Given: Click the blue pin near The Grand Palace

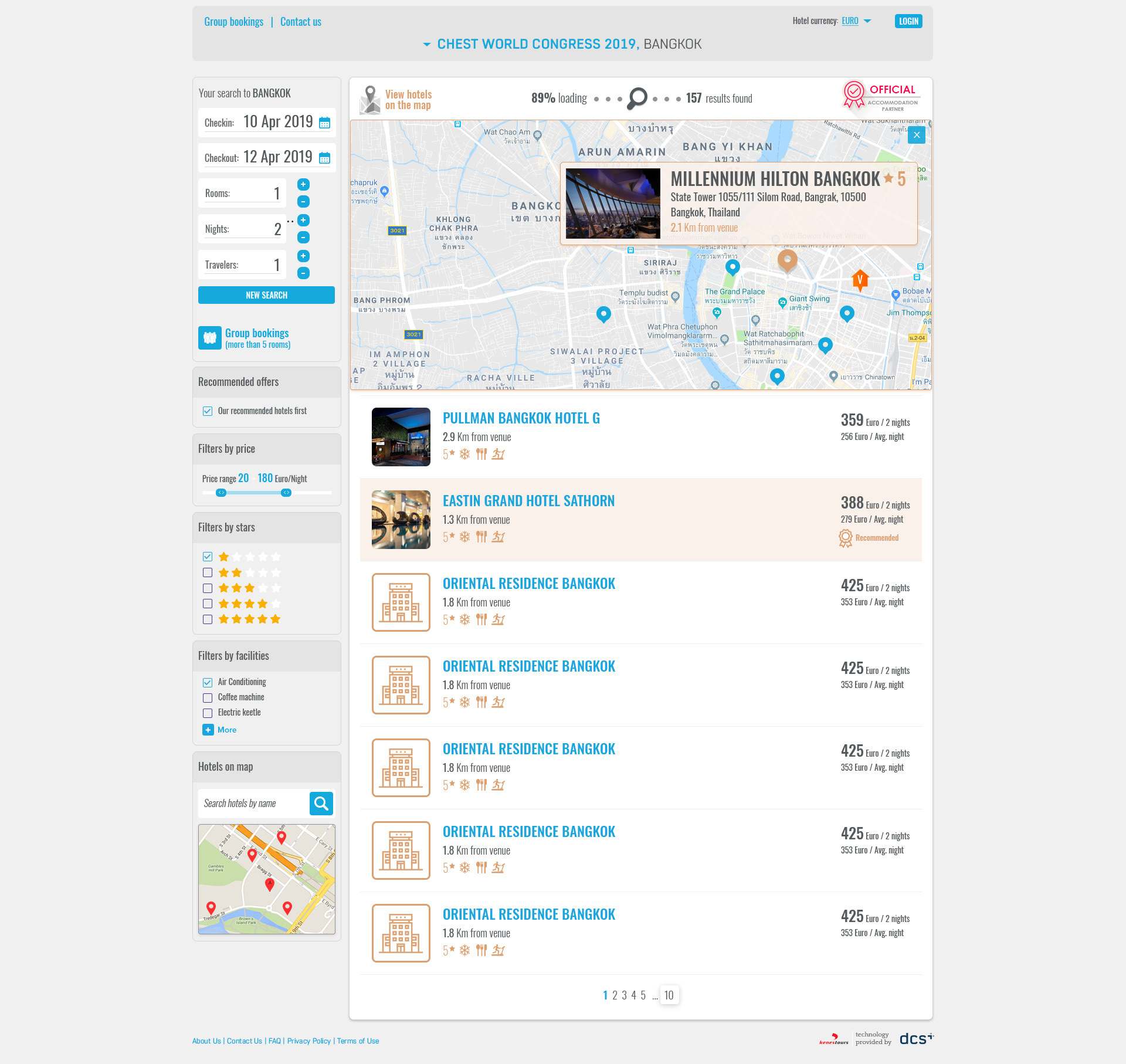Looking at the screenshot, I should [x=732, y=267].
